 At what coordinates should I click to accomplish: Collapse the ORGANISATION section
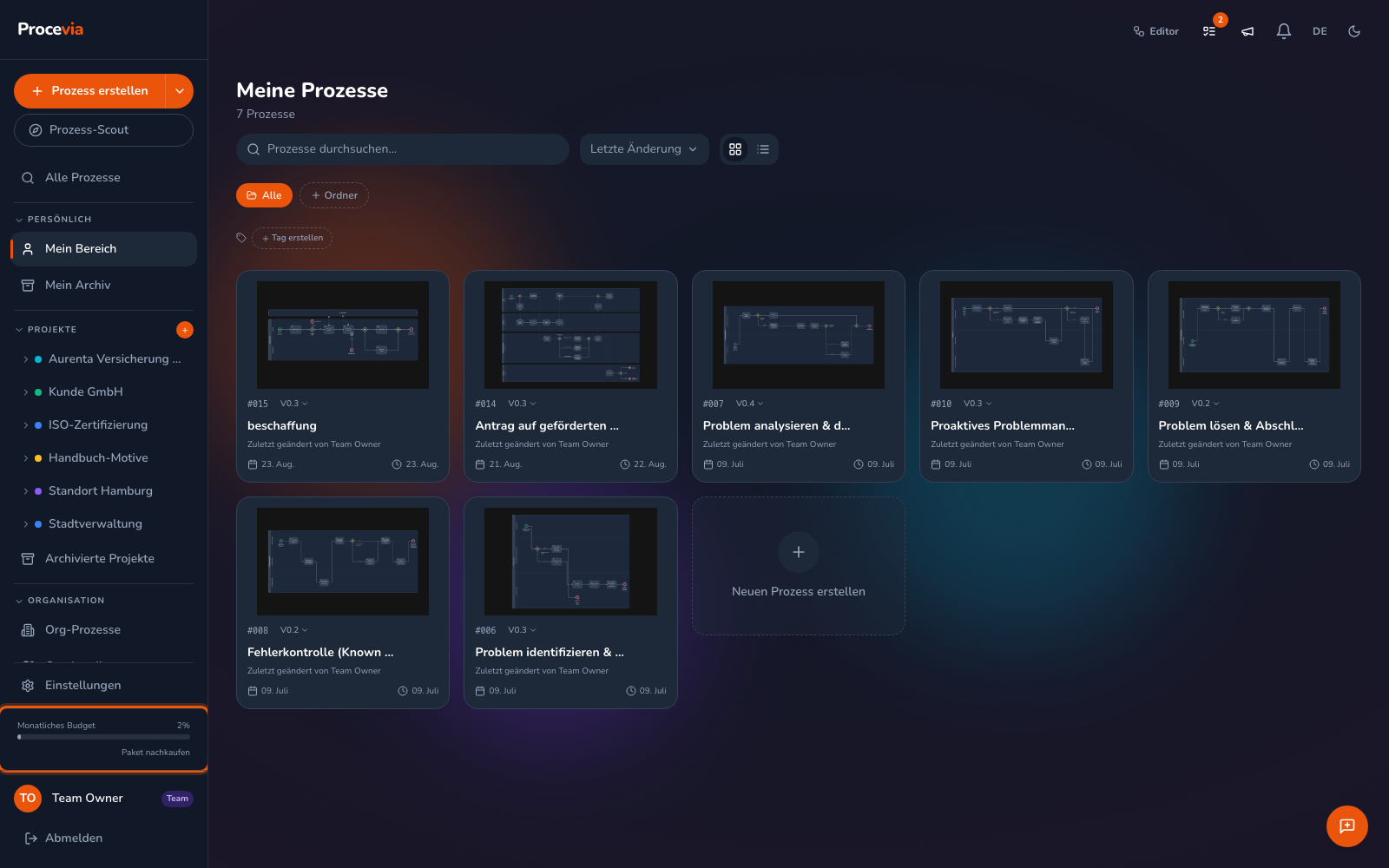pyautogui.click(x=61, y=601)
